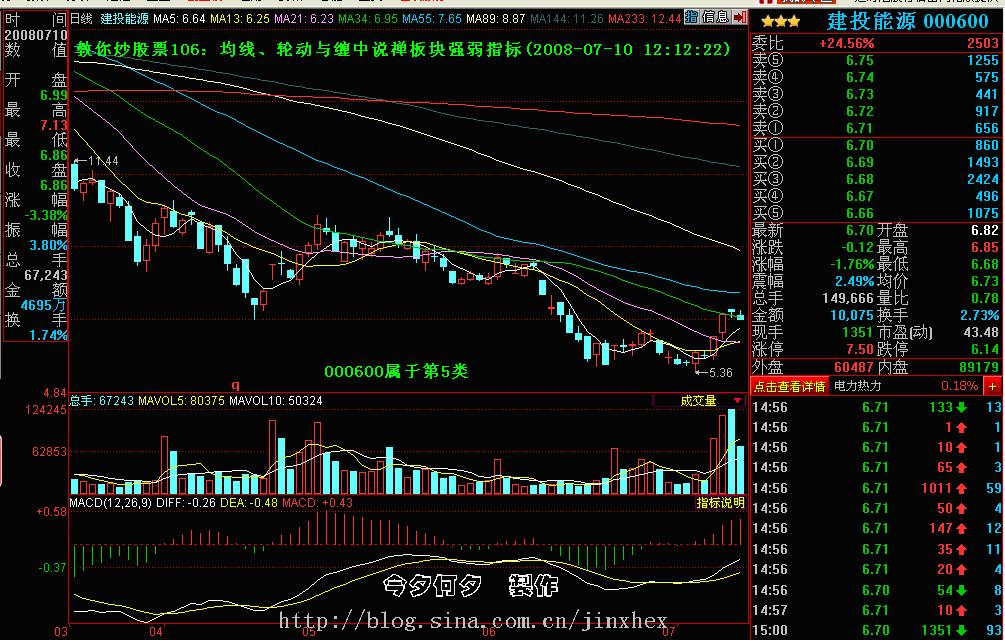Click the MA5 moving average label
The height and width of the screenshot is (640, 1005).
coord(180,18)
